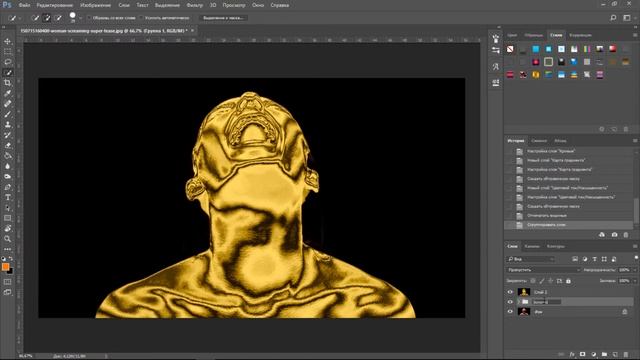
Task: Delete the current state using History trash icon
Action: pos(626,235)
